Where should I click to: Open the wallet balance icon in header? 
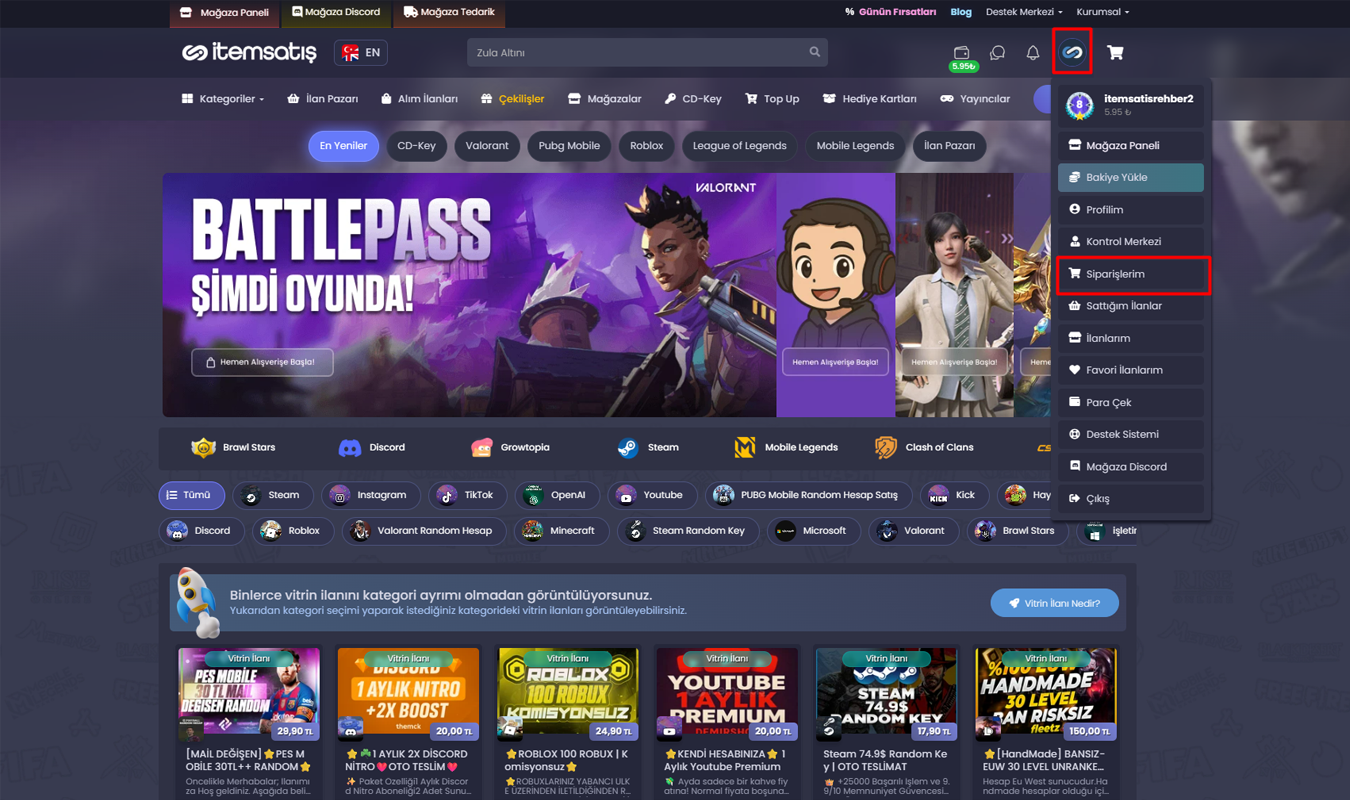[962, 52]
